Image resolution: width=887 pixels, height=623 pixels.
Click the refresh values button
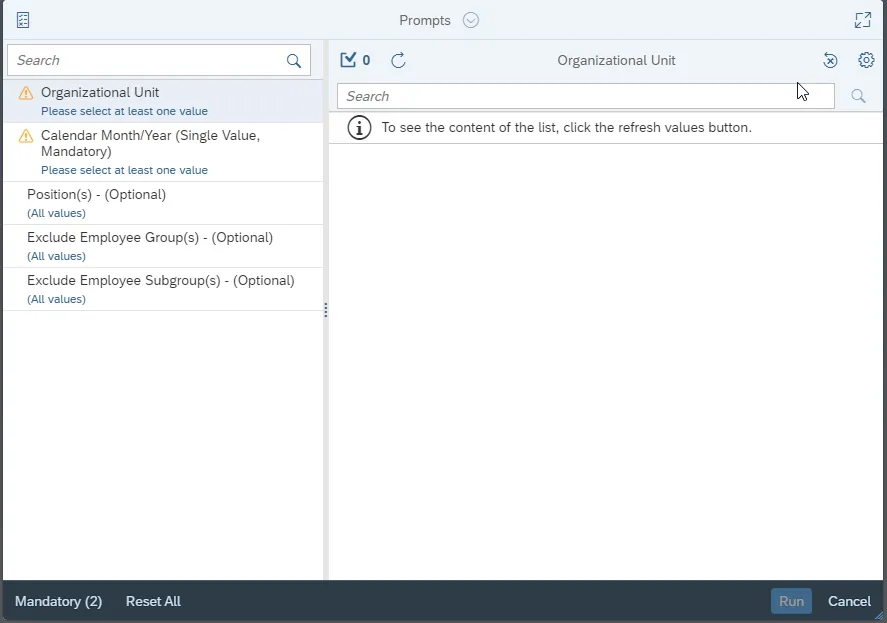point(398,60)
